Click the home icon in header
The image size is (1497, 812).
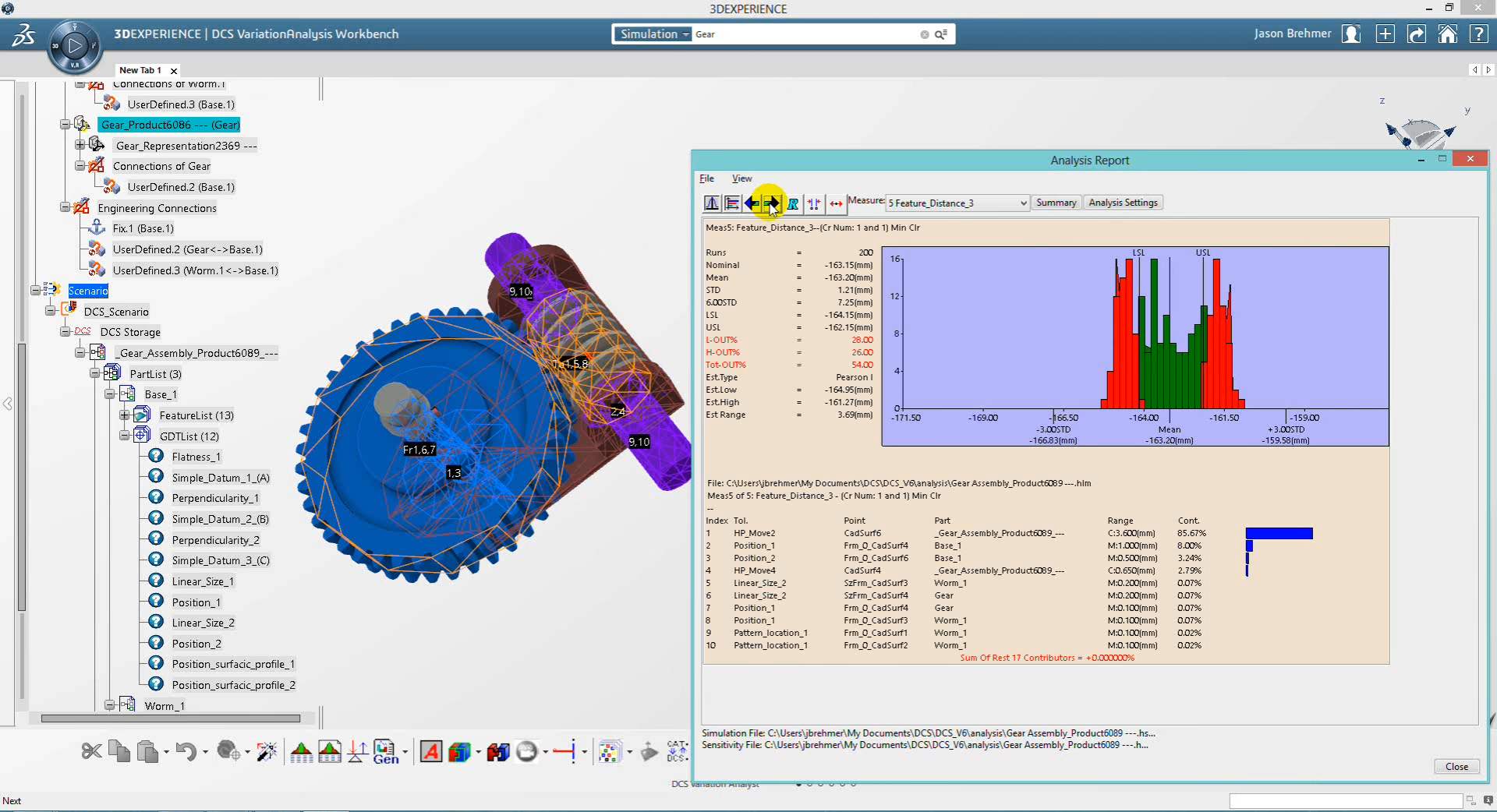point(1447,34)
